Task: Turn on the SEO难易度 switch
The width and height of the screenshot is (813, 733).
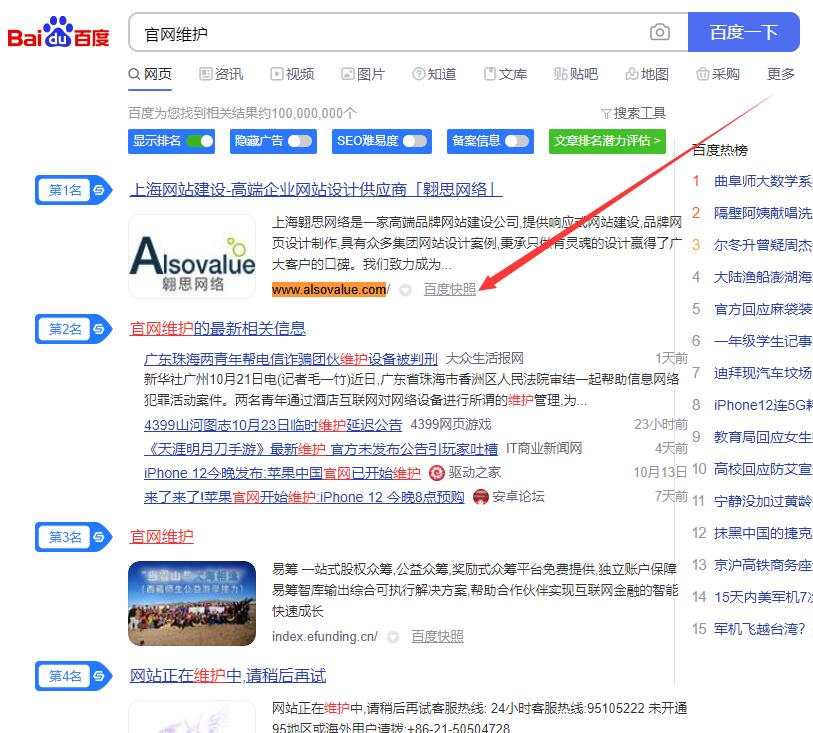Action: tap(415, 141)
